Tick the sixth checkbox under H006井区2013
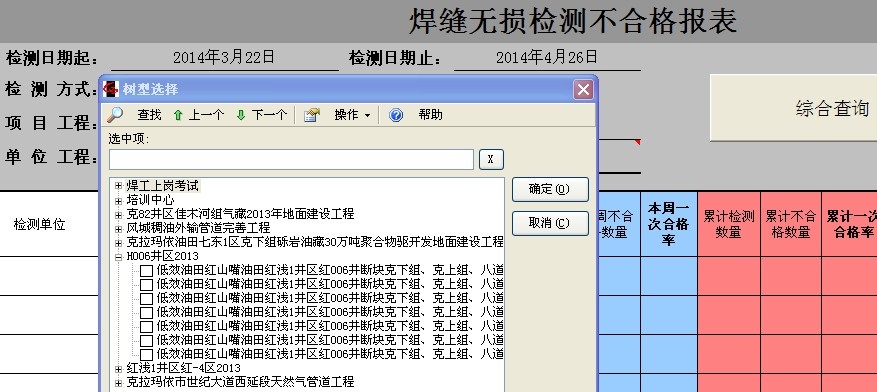This screenshot has width=877, height=392. pos(147,341)
